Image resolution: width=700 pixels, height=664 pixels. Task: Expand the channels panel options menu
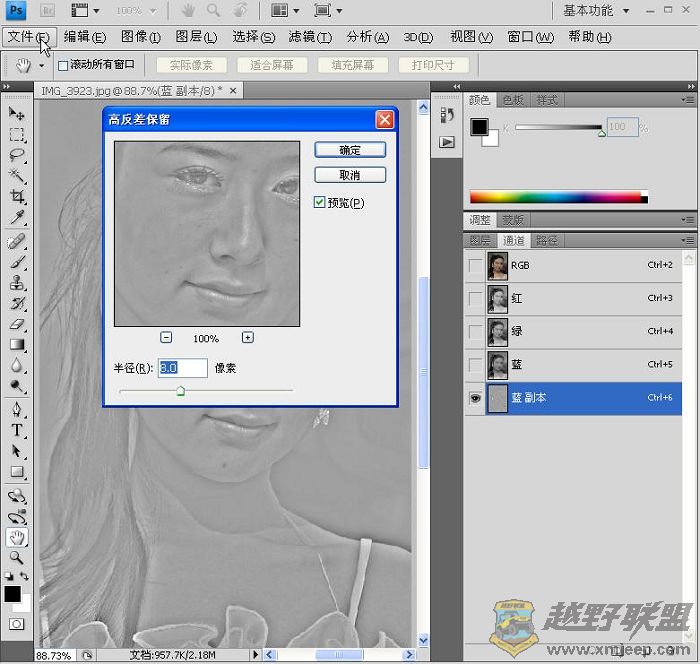(688, 241)
